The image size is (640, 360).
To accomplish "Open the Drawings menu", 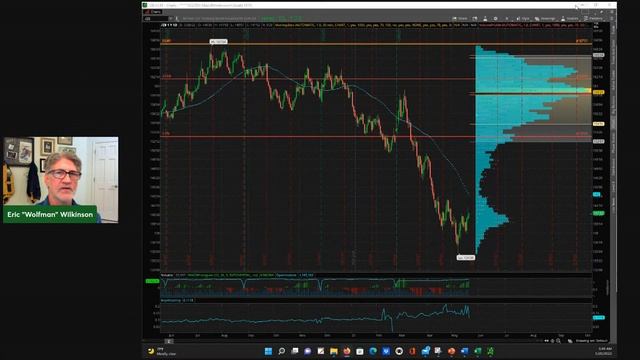I will [545, 19].
